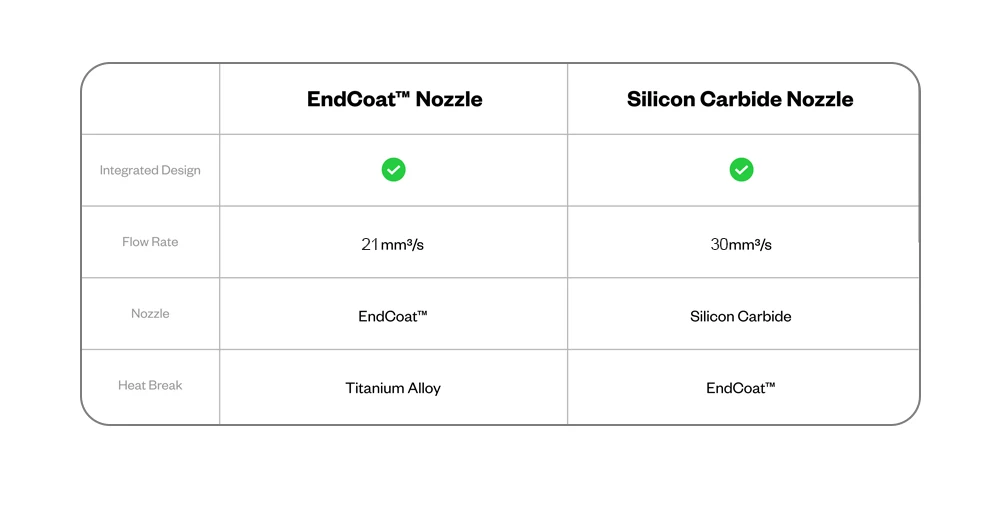Screen dimensions: 1000x516
Task: Click the empty top-left header cell
Action: pyautogui.click(x=151, y=99)
